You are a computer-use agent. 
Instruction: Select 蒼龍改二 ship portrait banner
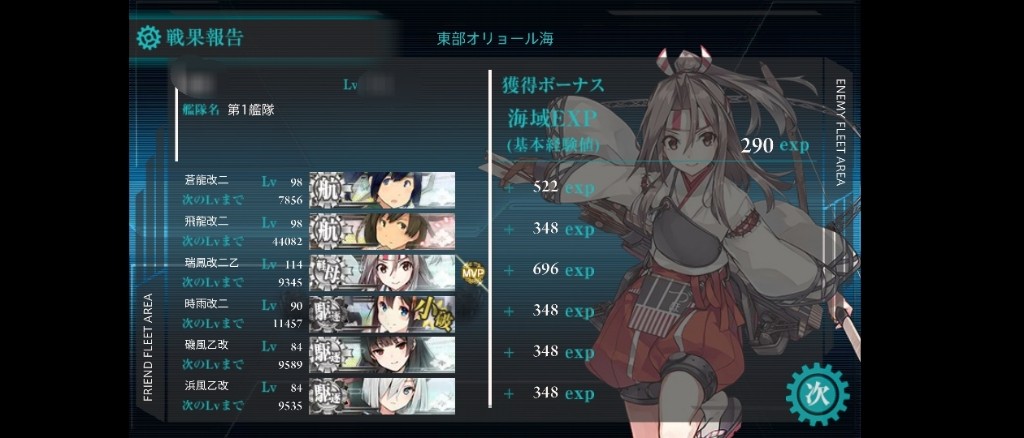pos(382,190)
